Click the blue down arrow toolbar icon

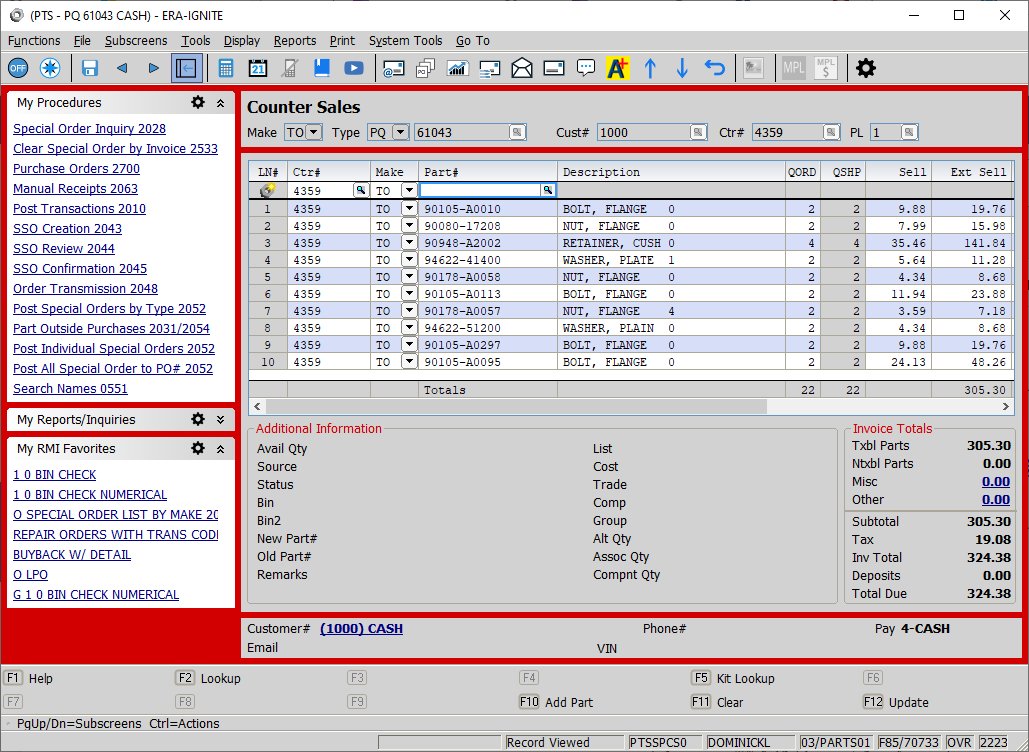tap(682, 68)
